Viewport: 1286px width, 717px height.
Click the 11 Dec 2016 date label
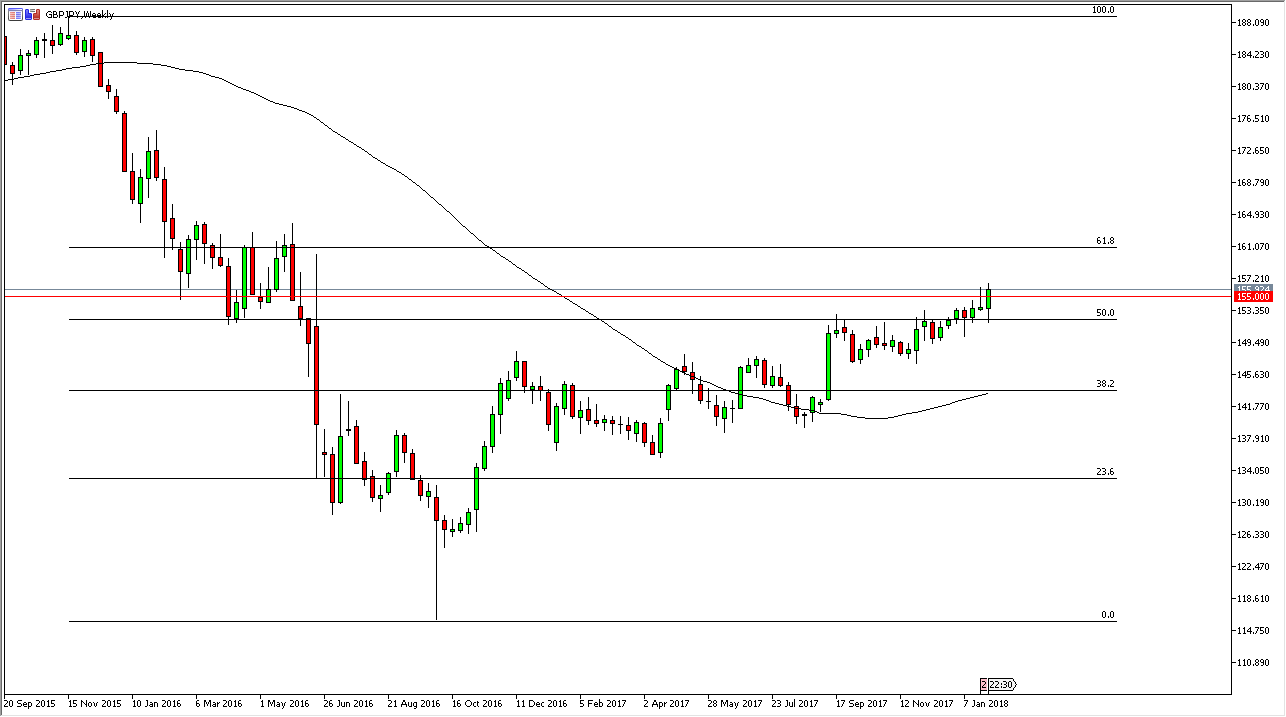pyautogui.click(x=539, y=703)
